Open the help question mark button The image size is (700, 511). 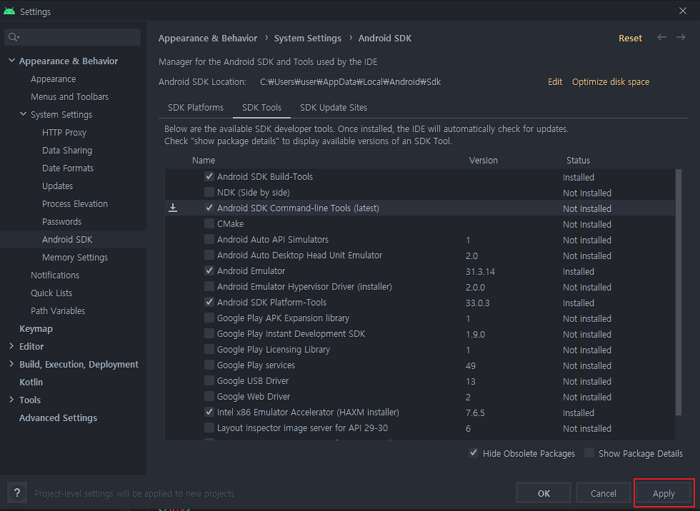pos(17,493)
